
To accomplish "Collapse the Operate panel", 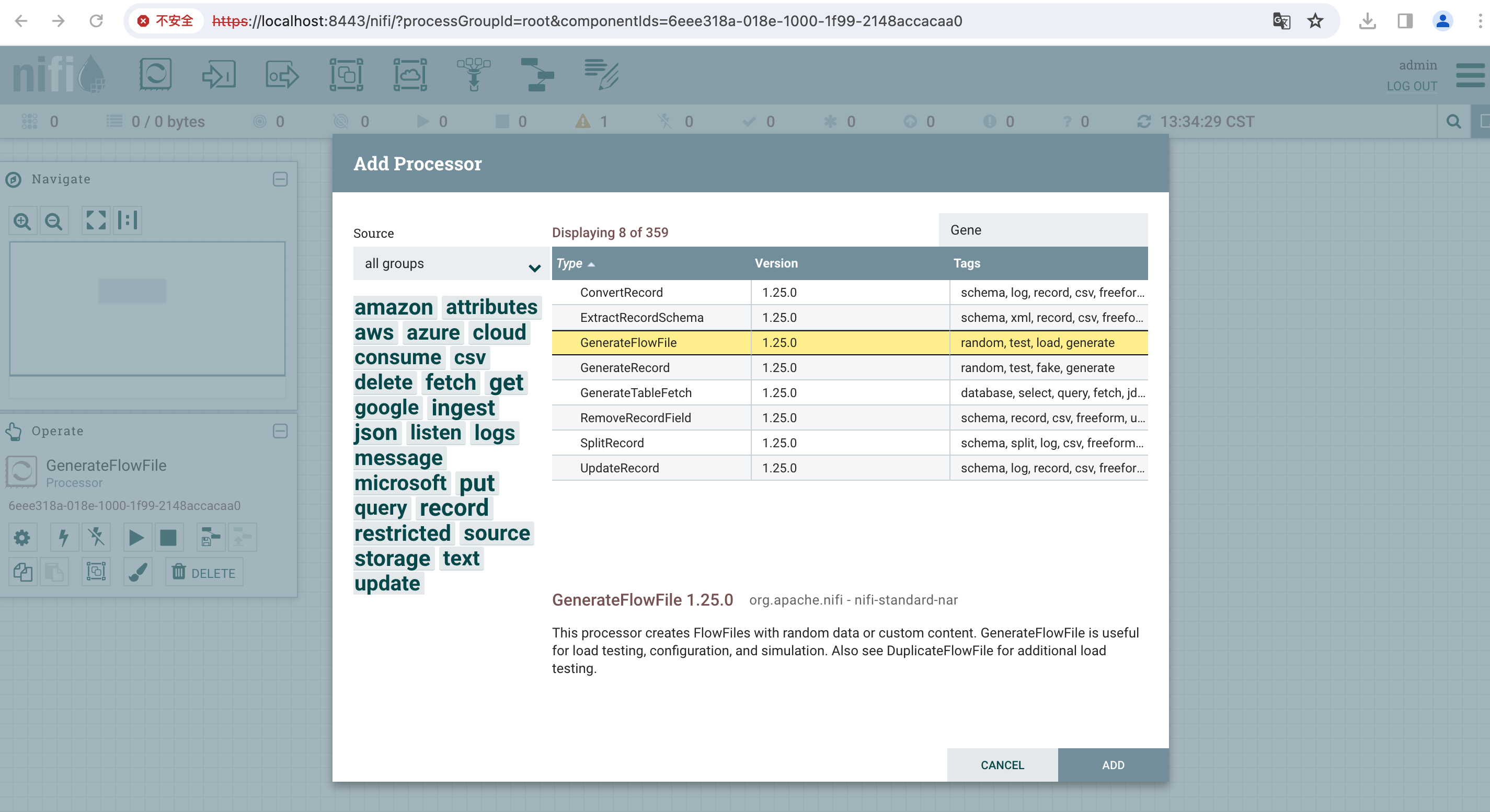I will (281, 431).
